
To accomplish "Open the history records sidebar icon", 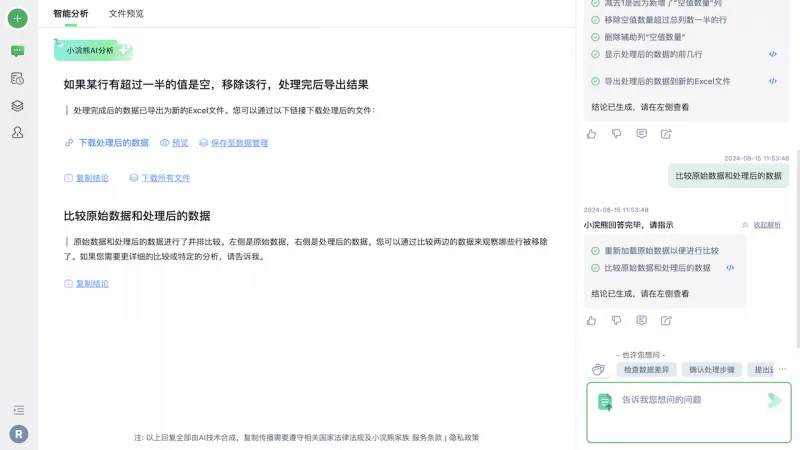I will (17, 78).
